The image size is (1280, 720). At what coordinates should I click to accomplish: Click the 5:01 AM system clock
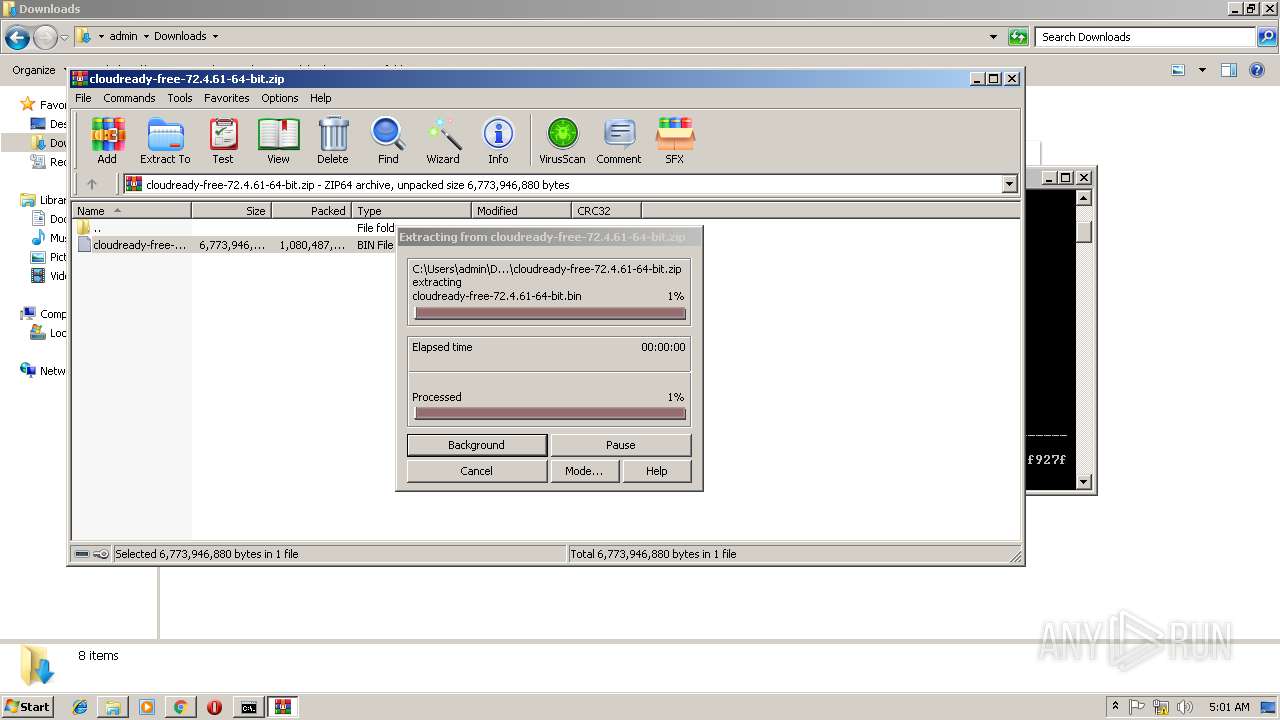point(1228,707)
